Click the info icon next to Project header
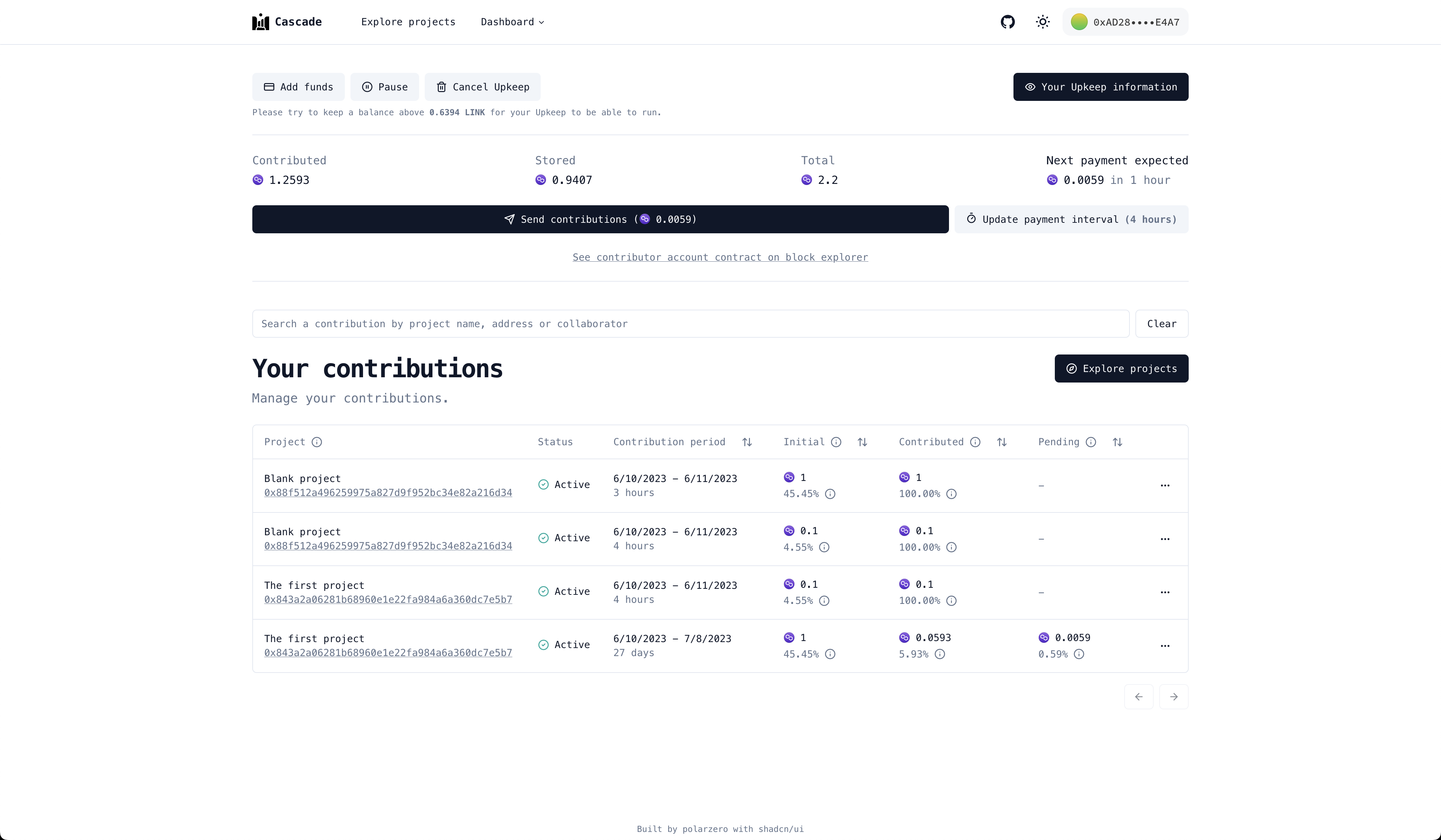Image resolution: width=1441 pixels, height=840 pixels. tap(317, 442)
